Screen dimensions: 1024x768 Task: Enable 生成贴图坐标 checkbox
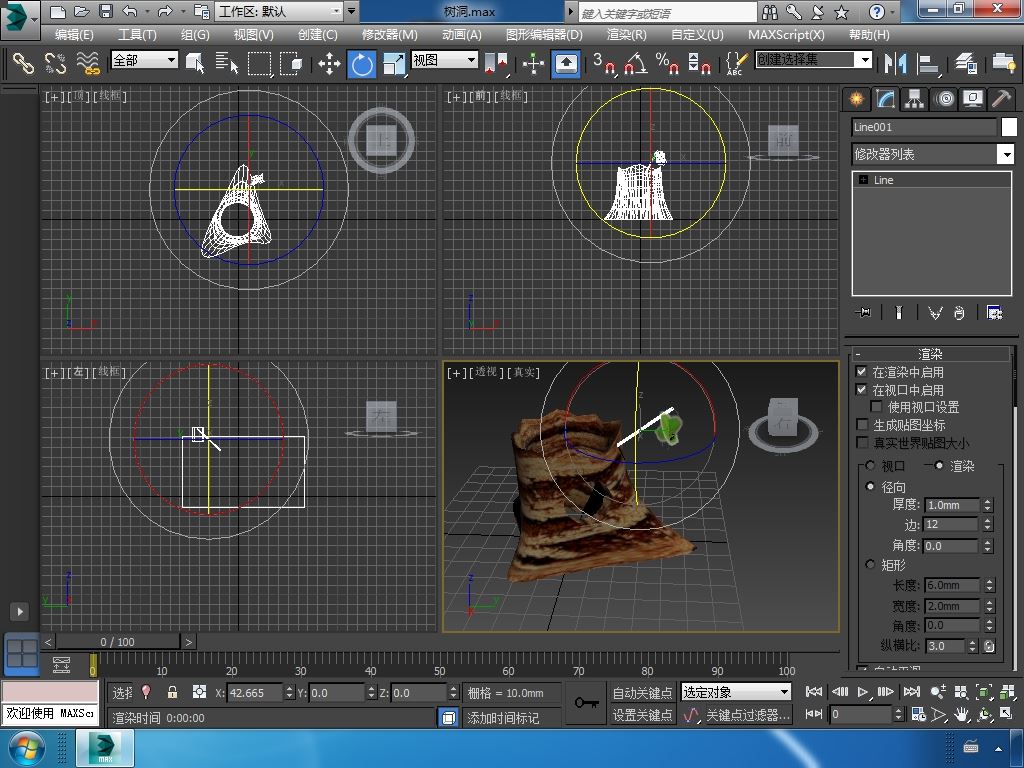[x=862, y=425]
